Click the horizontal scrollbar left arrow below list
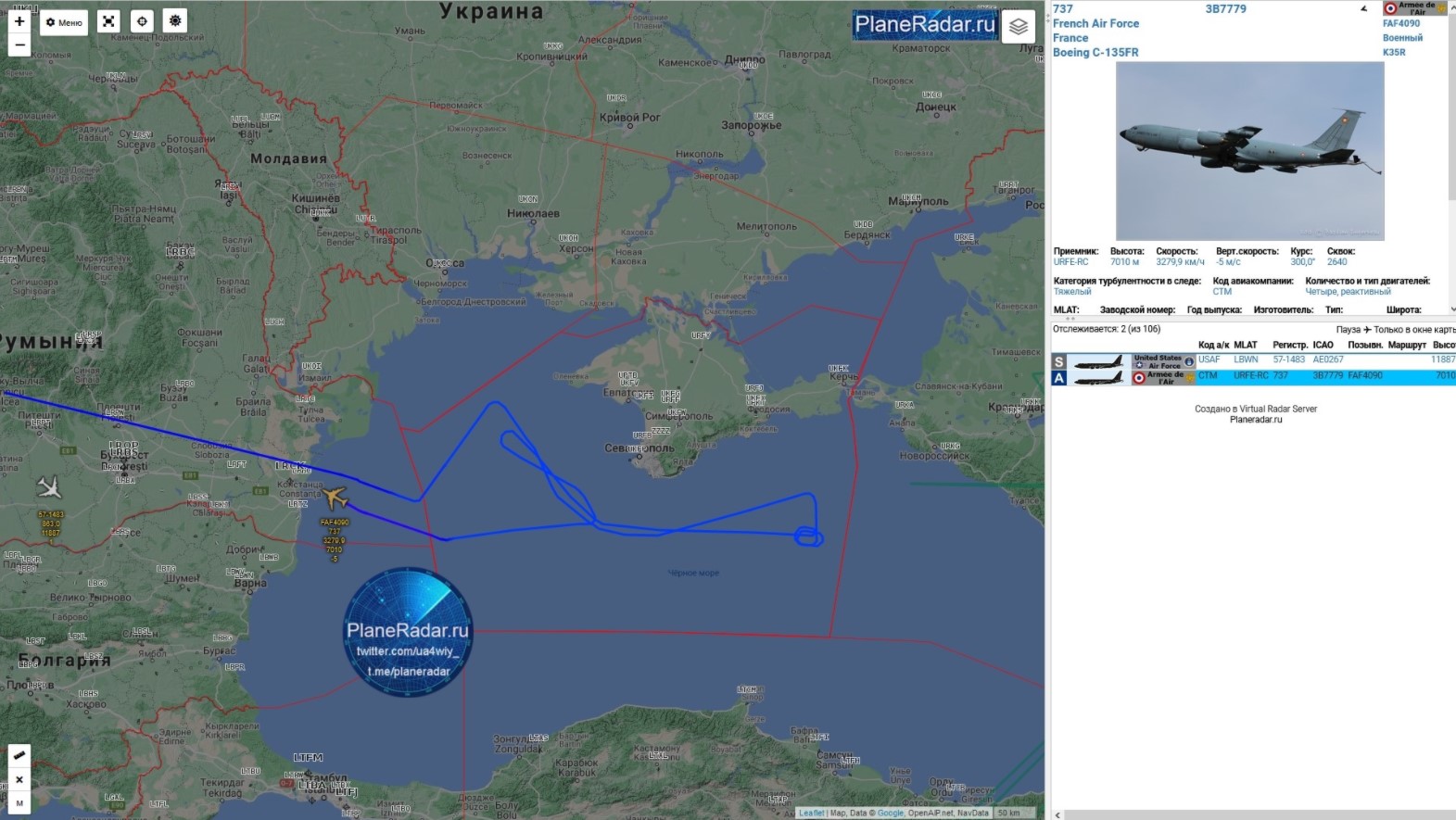 [x=1057, y=814]
